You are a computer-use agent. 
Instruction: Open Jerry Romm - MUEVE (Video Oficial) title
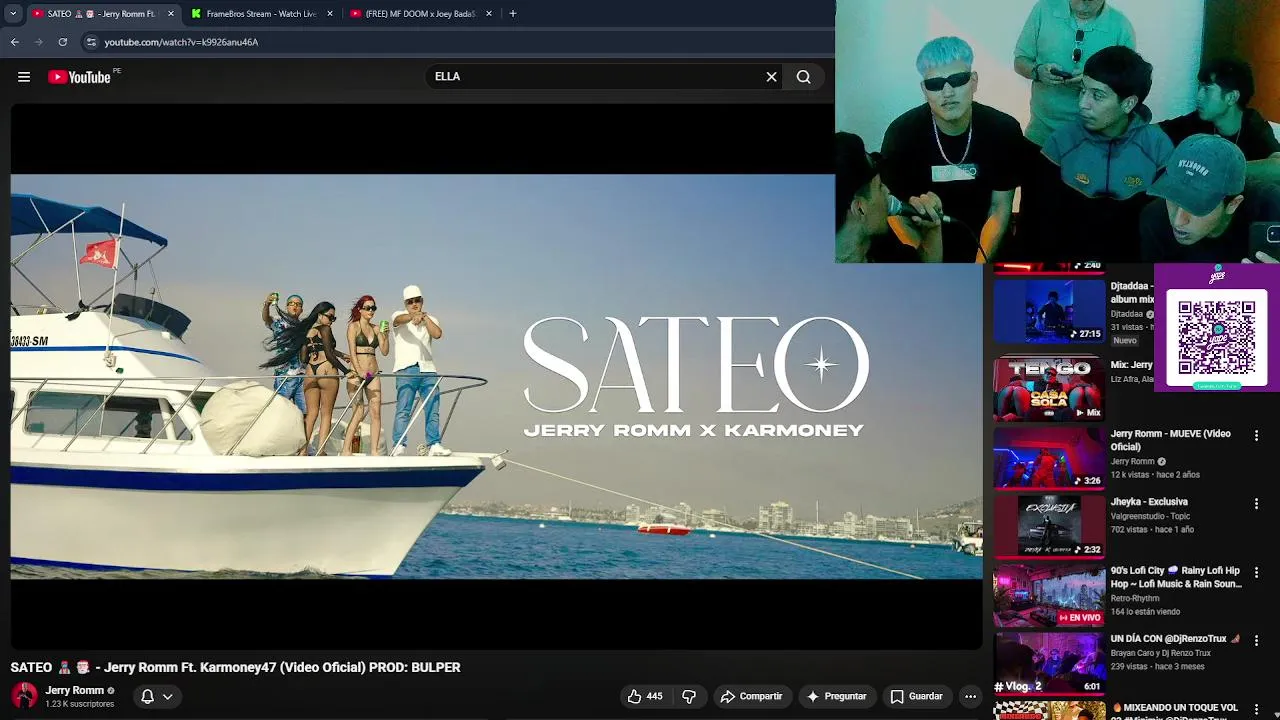click(x=1170, y=440)
